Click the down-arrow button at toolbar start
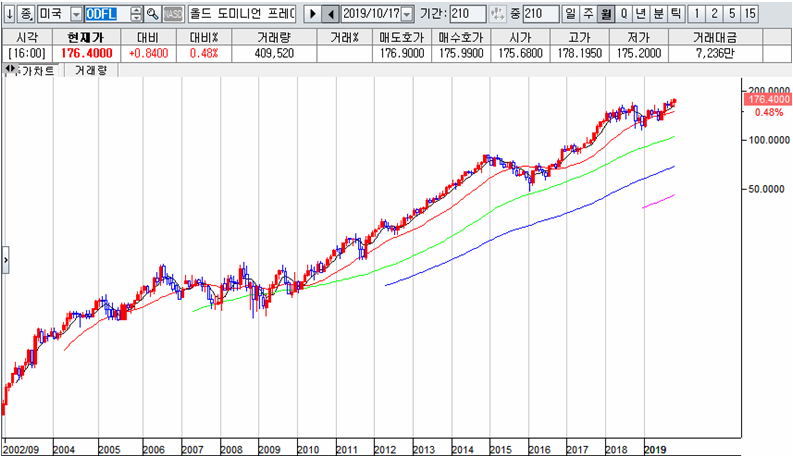Image resolution: width=793 pixels, height=456 pixels. (x=10, y=14)
